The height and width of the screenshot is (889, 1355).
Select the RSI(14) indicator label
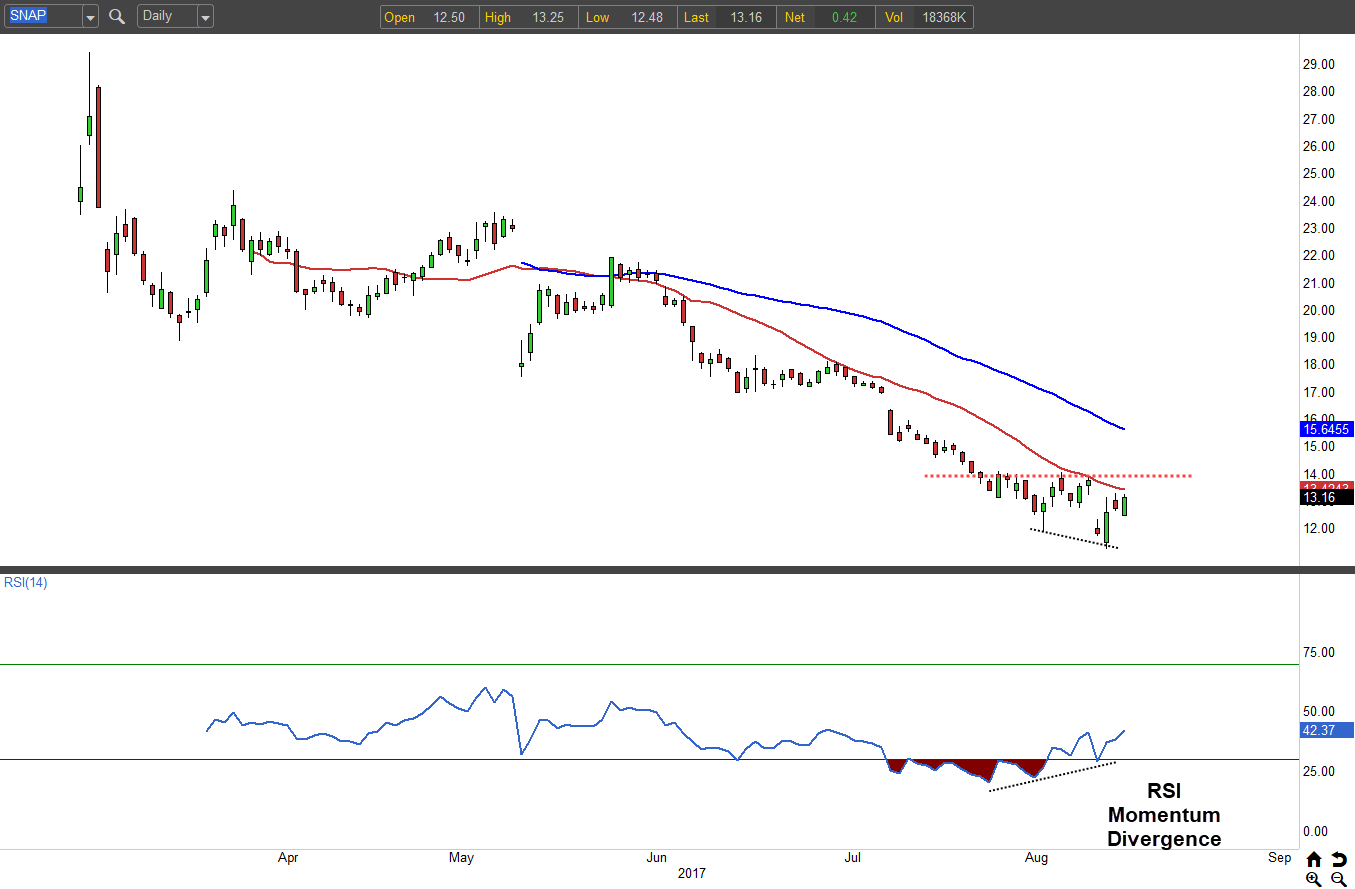pyautogui.click(x=24, y=582)
